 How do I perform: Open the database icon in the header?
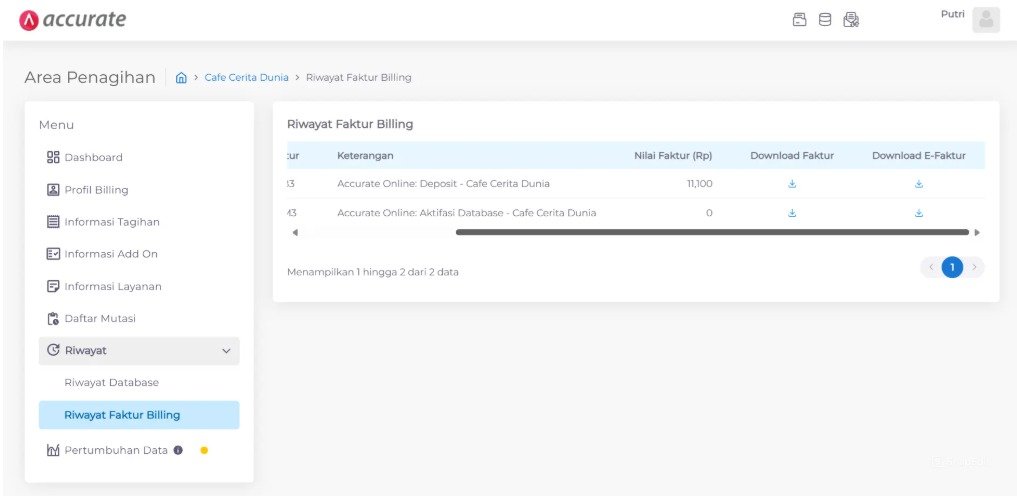[x=825, y=20]
